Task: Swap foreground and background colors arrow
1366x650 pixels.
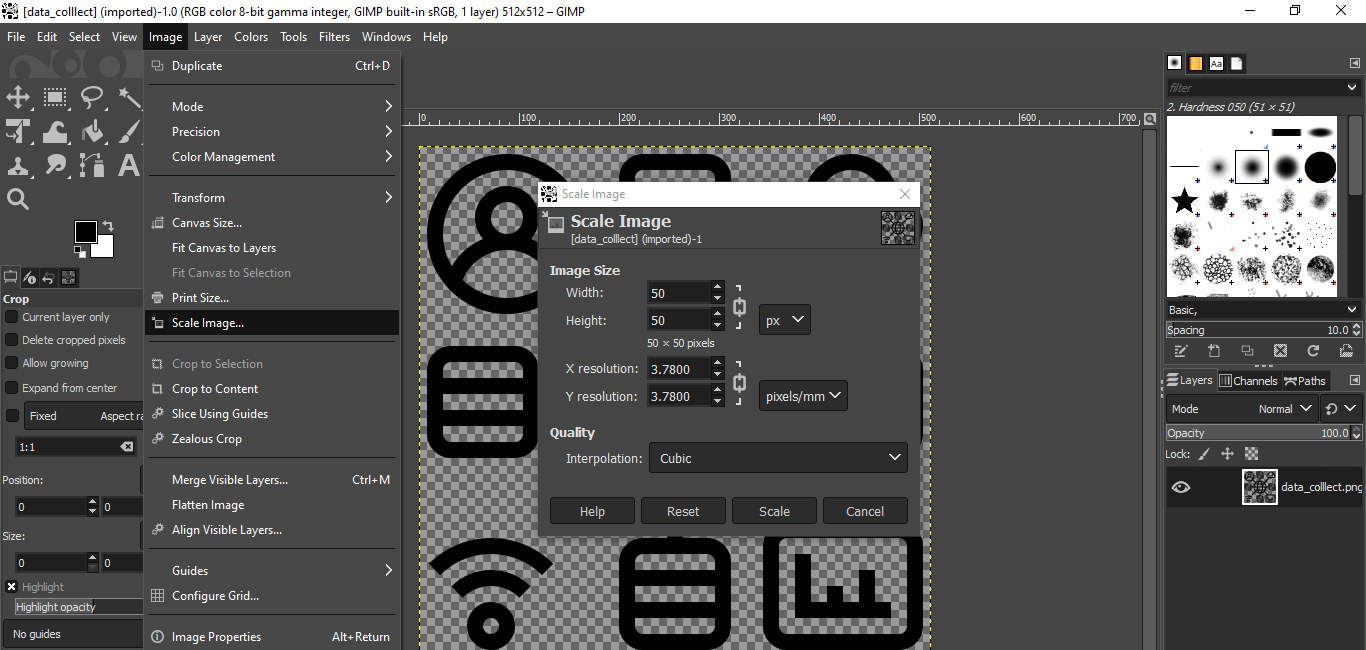Action: coord(108,226)
